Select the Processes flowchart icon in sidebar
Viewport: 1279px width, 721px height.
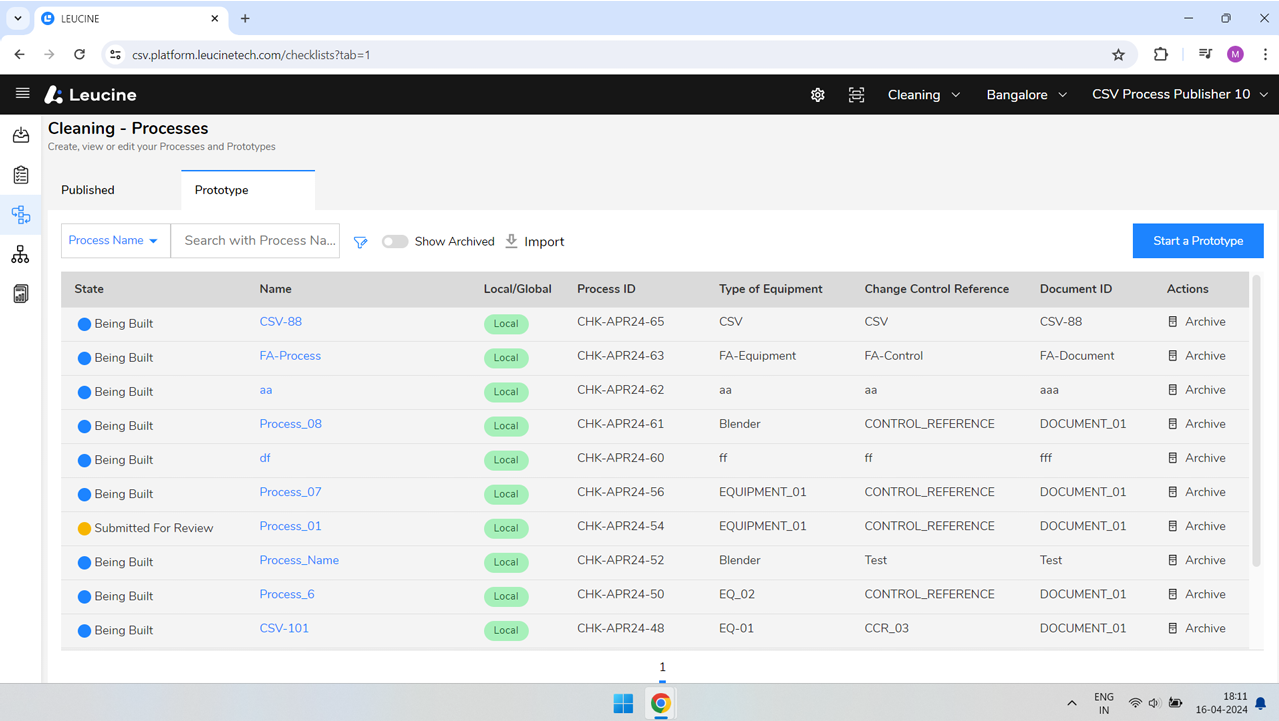[21, 214]
